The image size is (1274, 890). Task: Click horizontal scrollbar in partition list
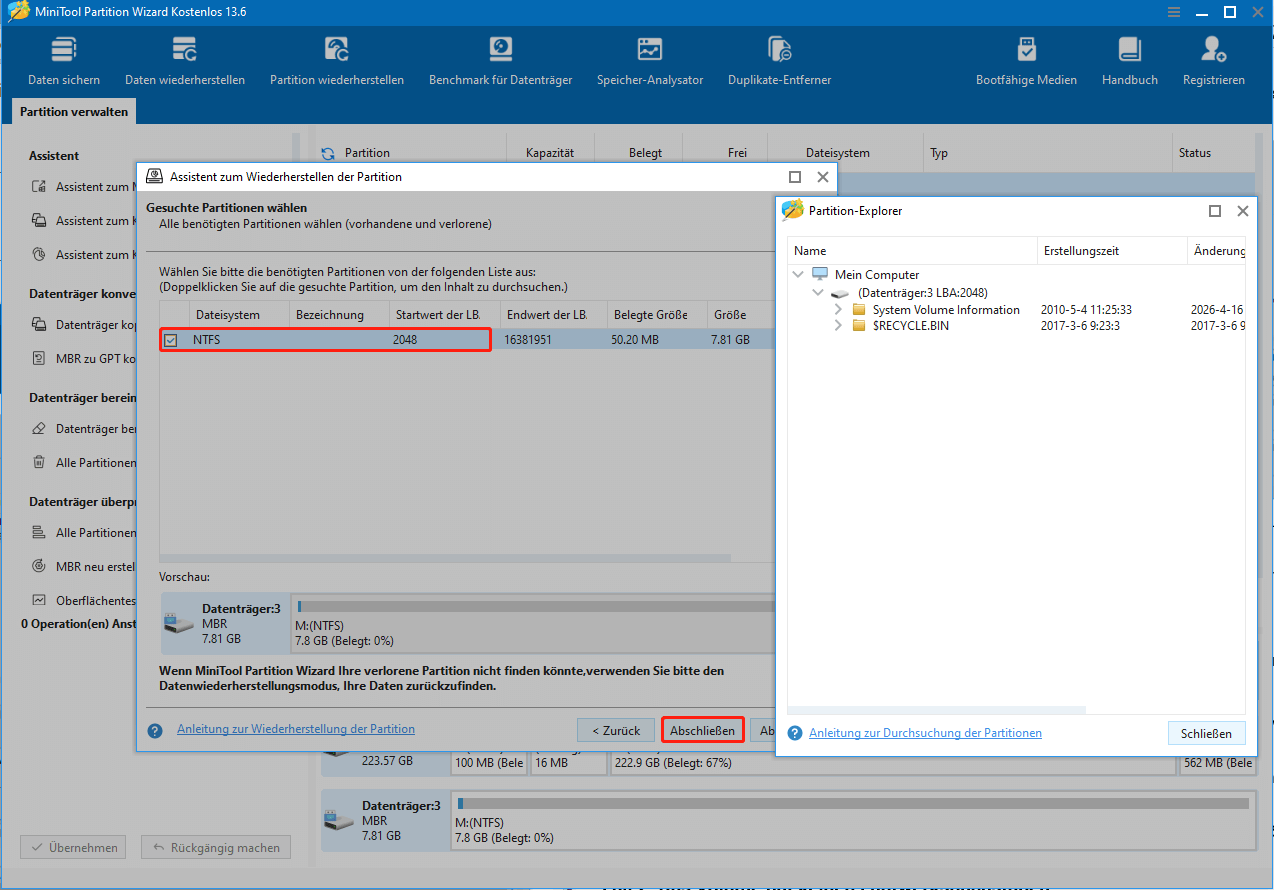[x=445, y=558]
